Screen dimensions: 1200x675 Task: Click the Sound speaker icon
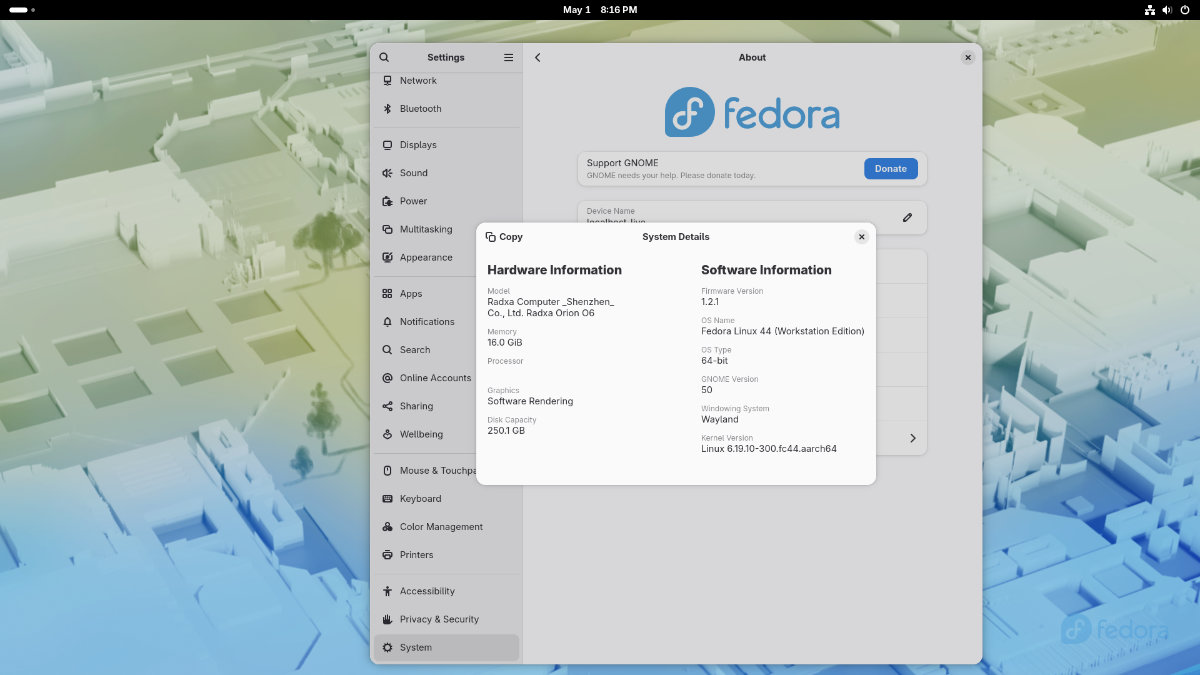[387, 173]
